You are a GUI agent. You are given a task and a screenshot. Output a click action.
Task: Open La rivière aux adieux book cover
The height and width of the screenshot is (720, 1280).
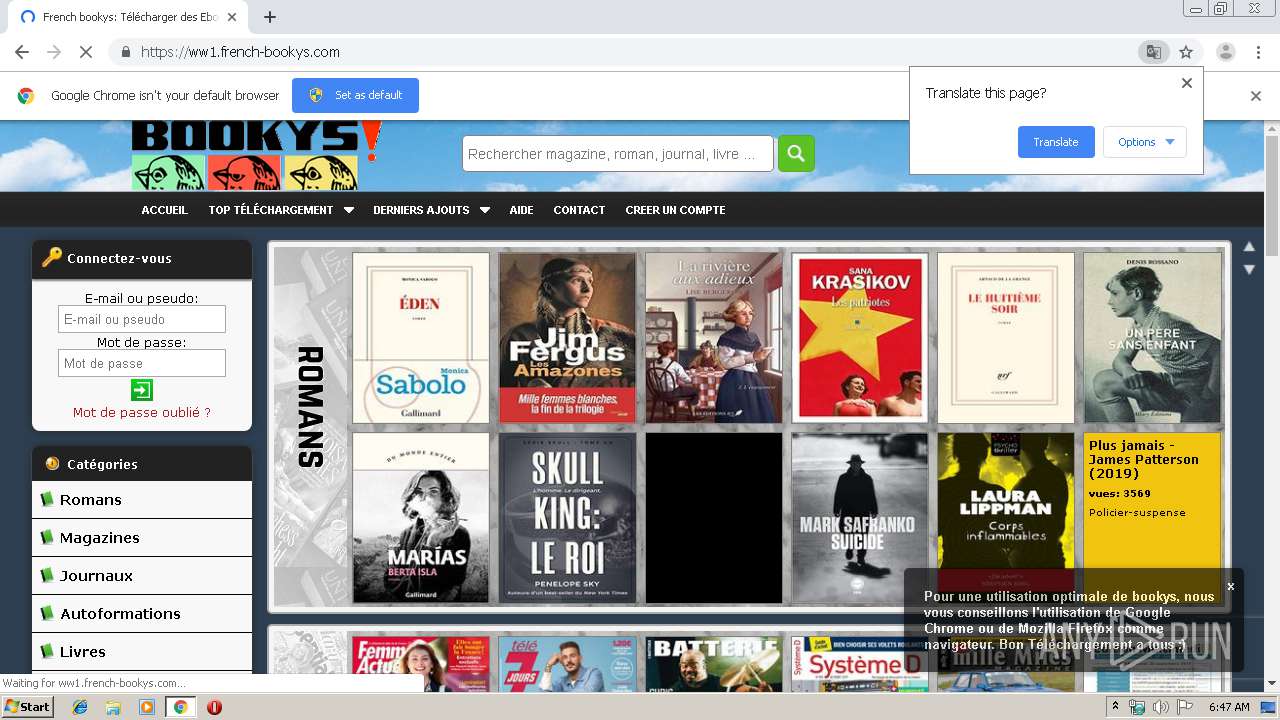coord(713,338)
